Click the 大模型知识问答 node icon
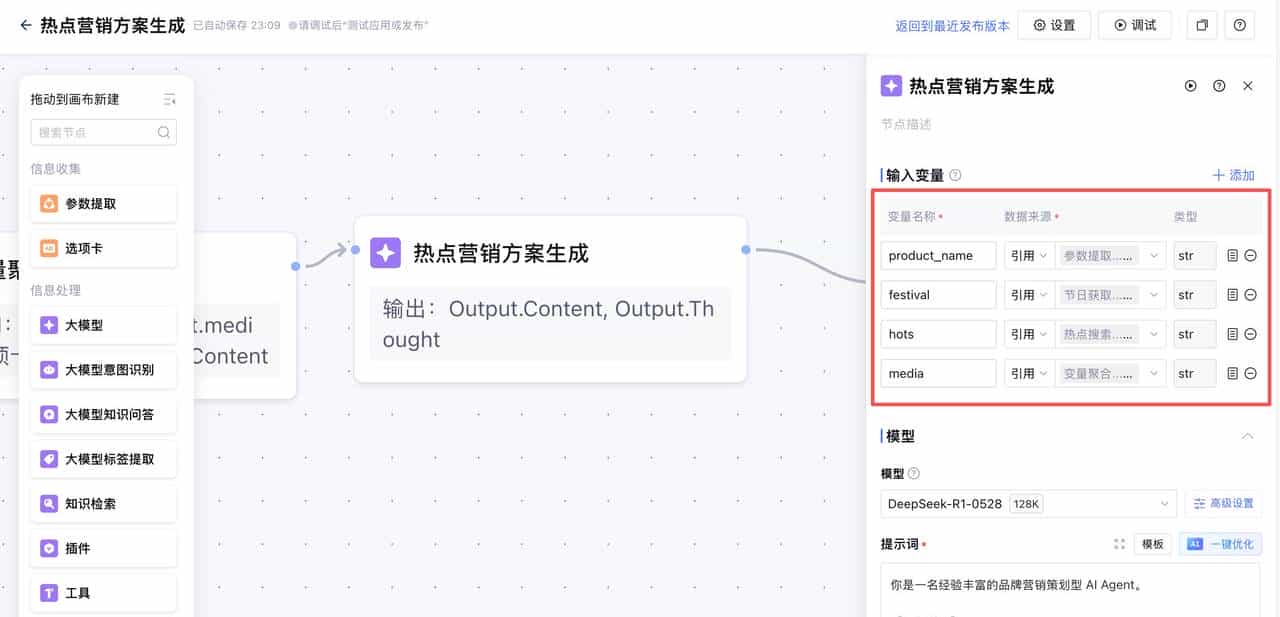This screenshot has height=617, width=1280. tap(49, 414)
